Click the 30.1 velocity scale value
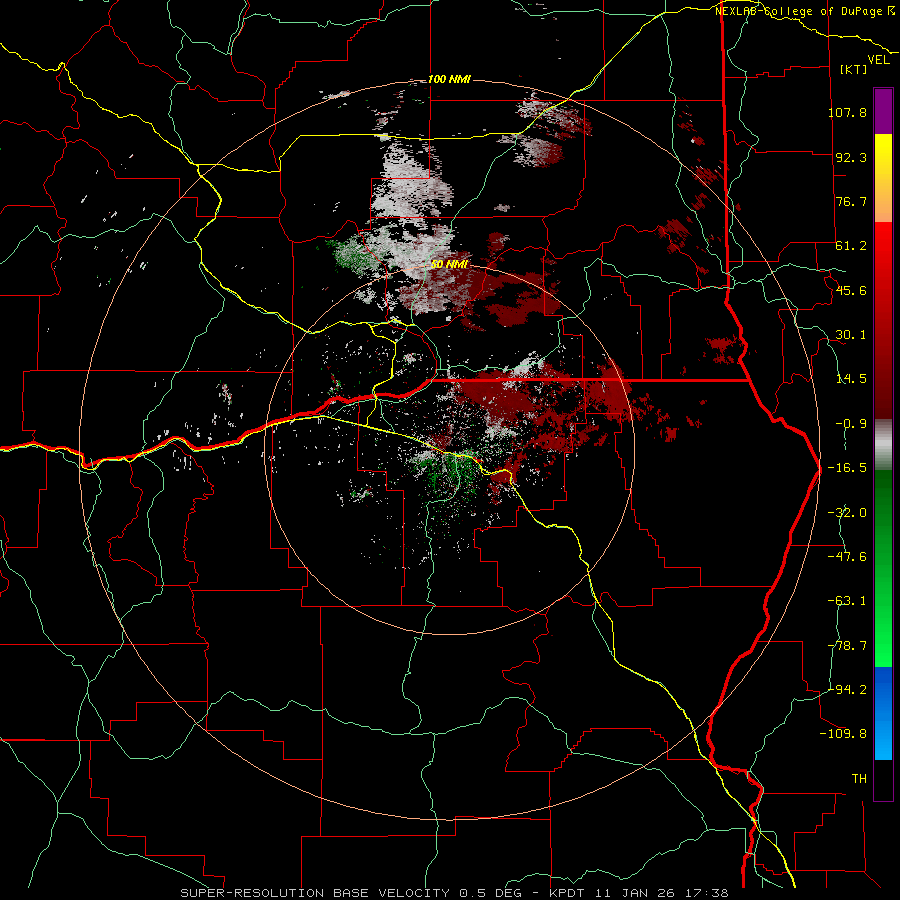The image size is (900, 900). 851,335
